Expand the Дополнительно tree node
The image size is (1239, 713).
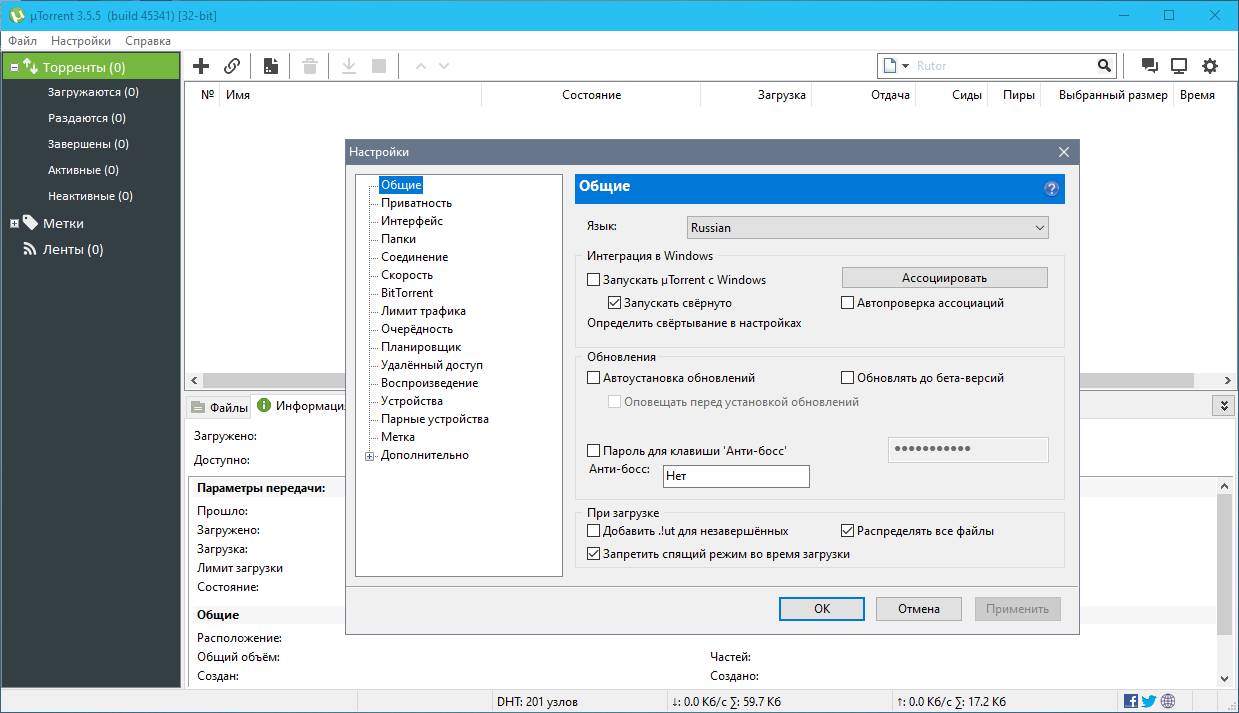pos(370,456)
